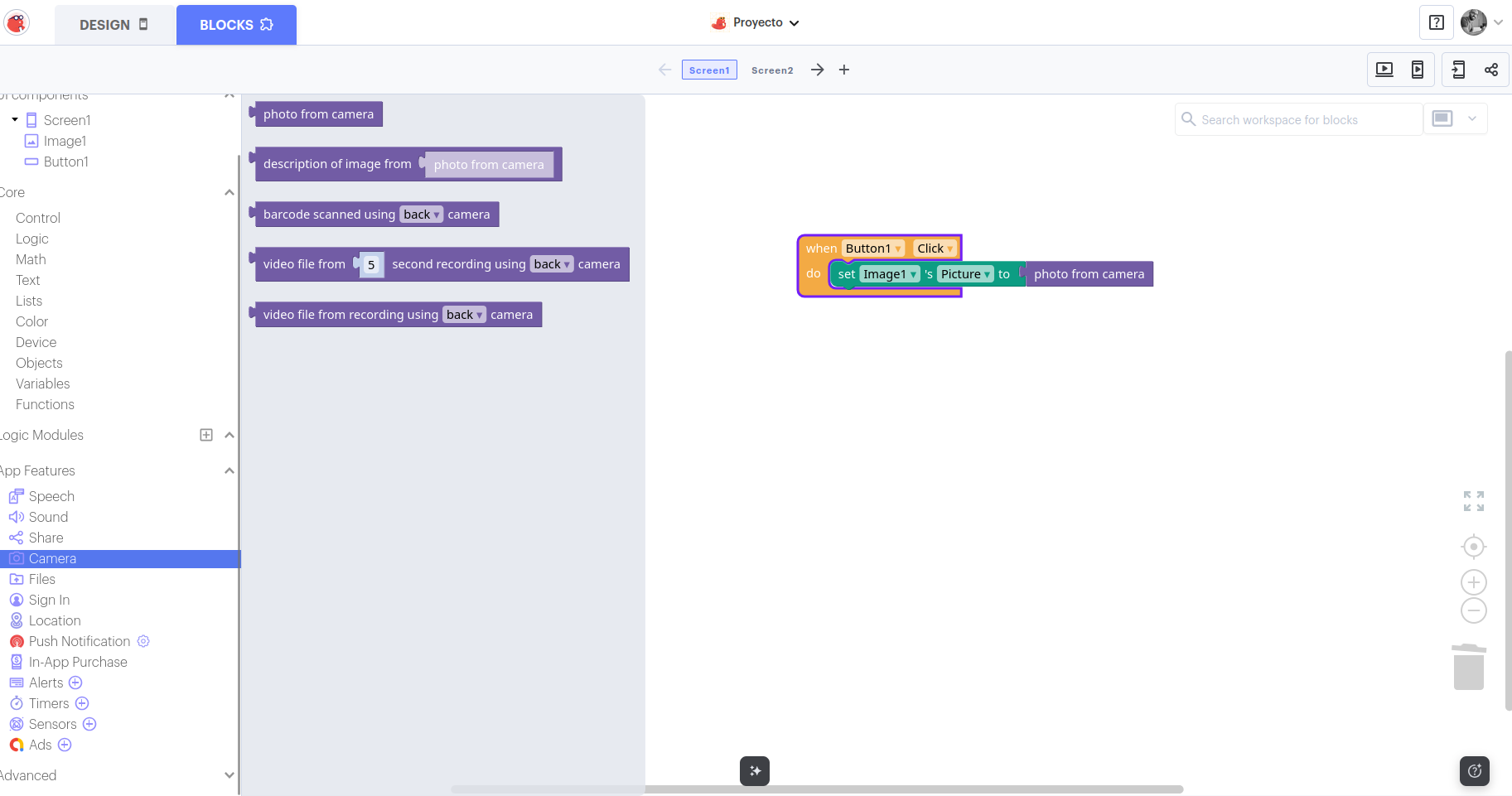The height and width of the screenshot is (796, 1512).
Task: Open the Location feature blocks
Action: [55, 620]
